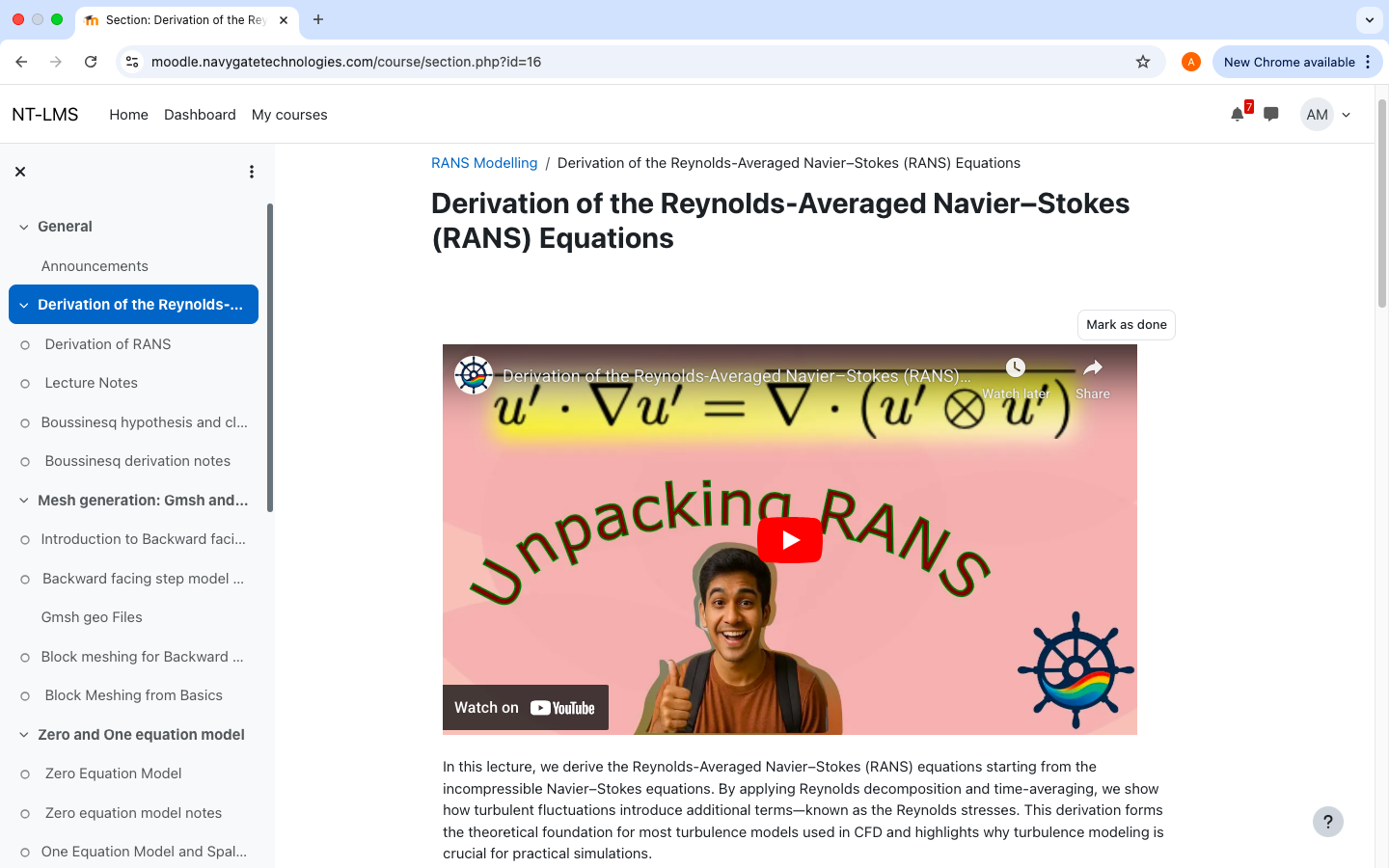This screenshot has width=1389, height=868.
Task: Close the course index drawer
Action: tap(20, 172)
